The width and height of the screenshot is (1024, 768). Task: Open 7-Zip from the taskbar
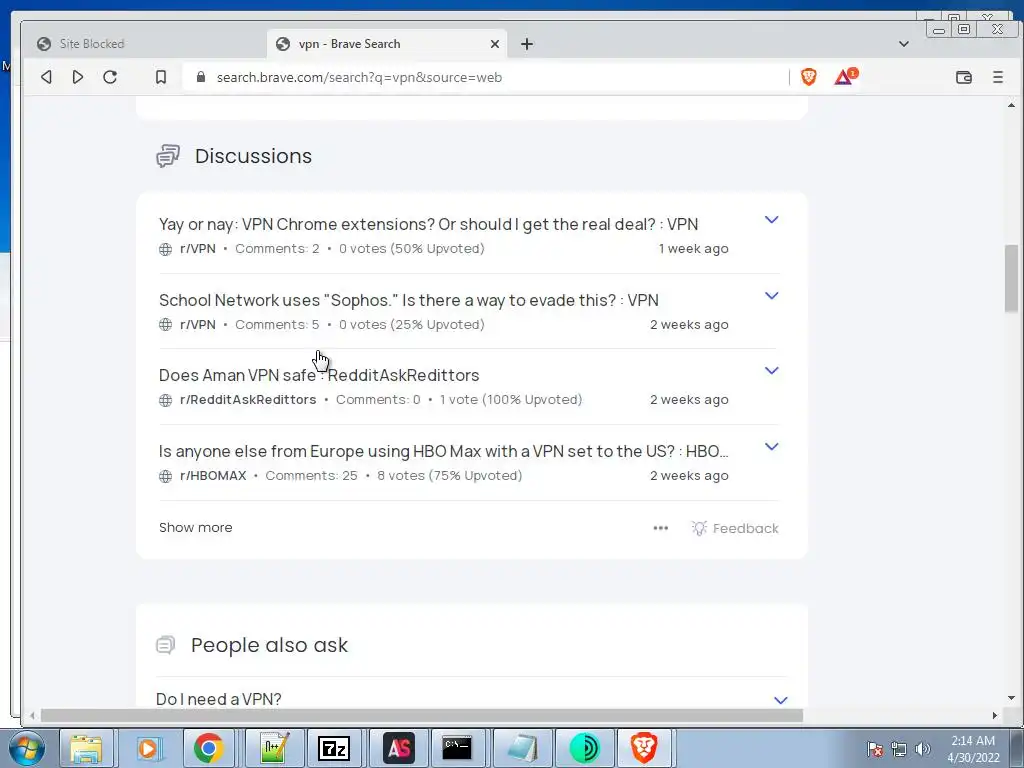(x=334, y=748)
